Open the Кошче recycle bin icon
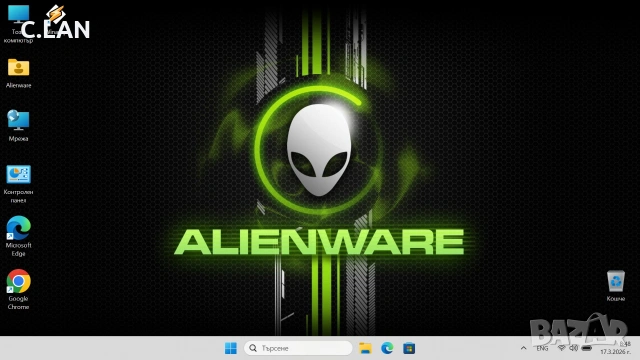This screenshot has height=360, width=640. (616, 286)
